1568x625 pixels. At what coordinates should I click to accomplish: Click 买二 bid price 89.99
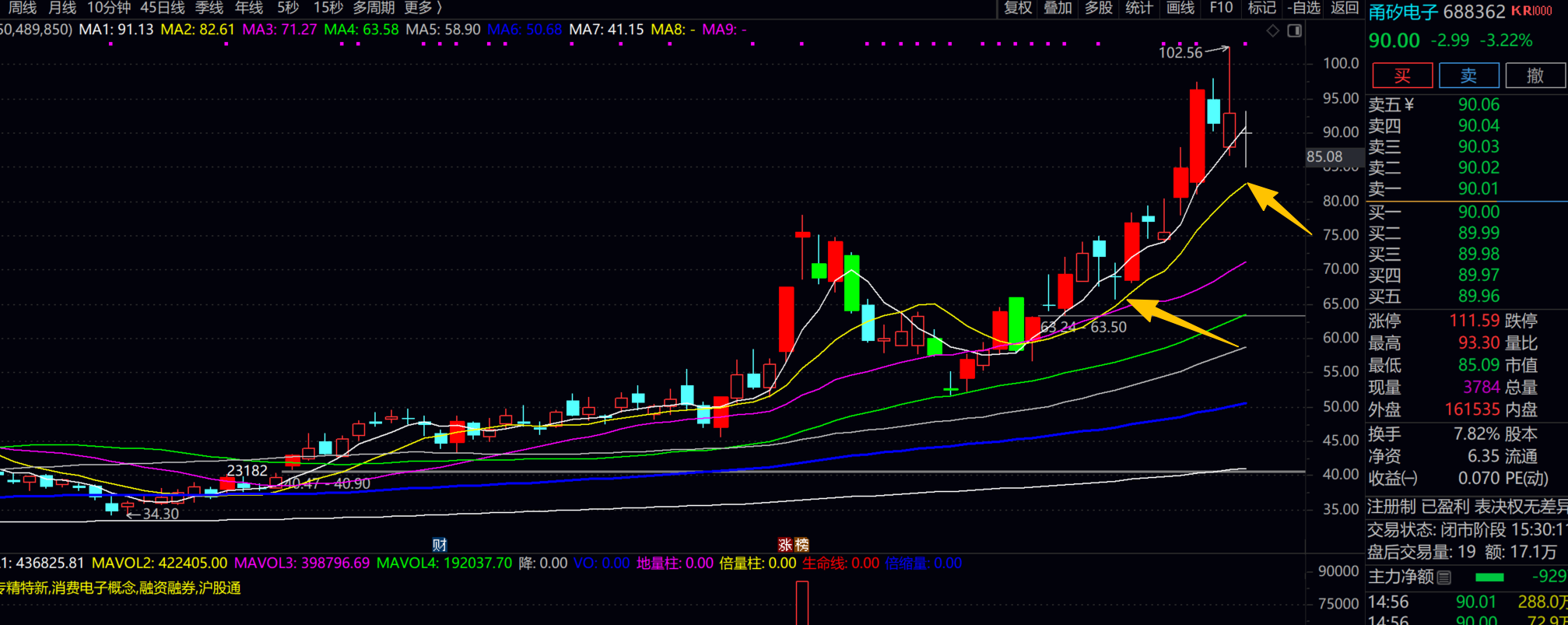pyautogui.click(x=1479, y=233)
